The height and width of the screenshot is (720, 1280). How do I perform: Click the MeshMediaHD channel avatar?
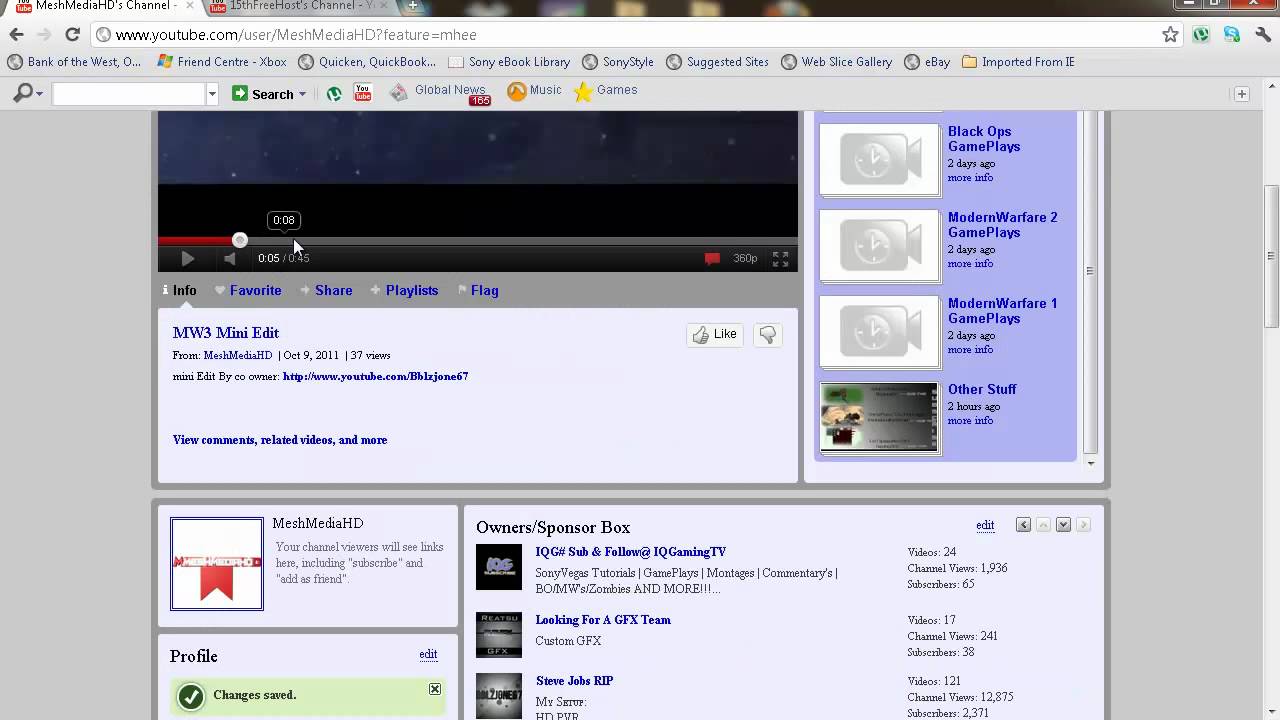[x=217, y=564]
